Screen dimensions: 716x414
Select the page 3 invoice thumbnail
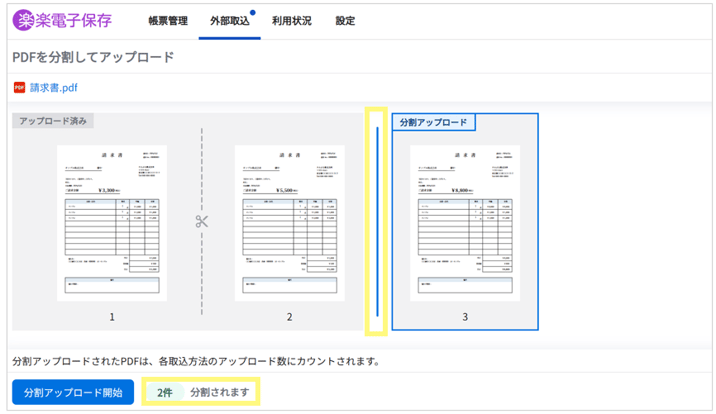pyautogui.click(x=464, y=222)
